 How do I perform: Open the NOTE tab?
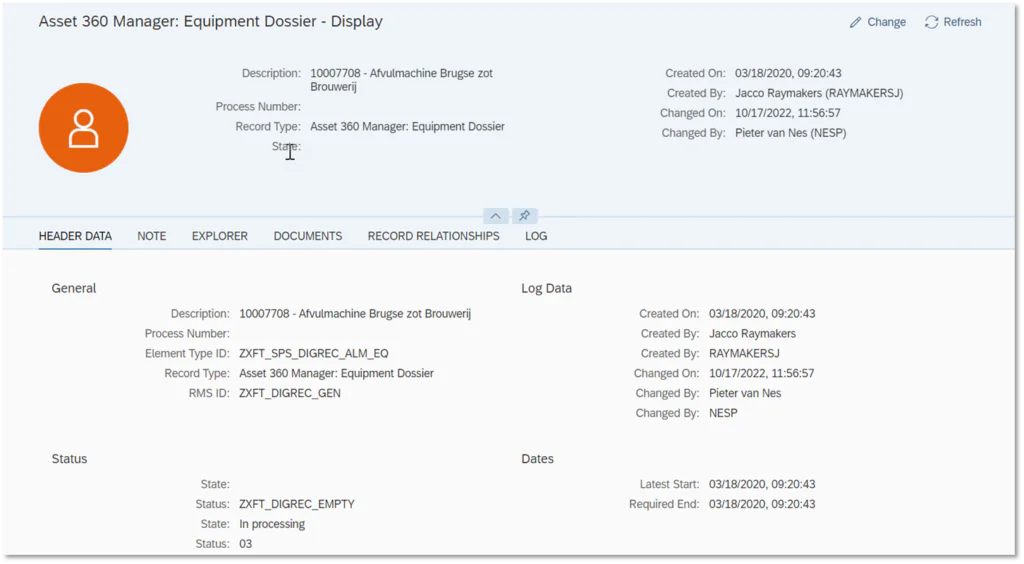(152, 236)
